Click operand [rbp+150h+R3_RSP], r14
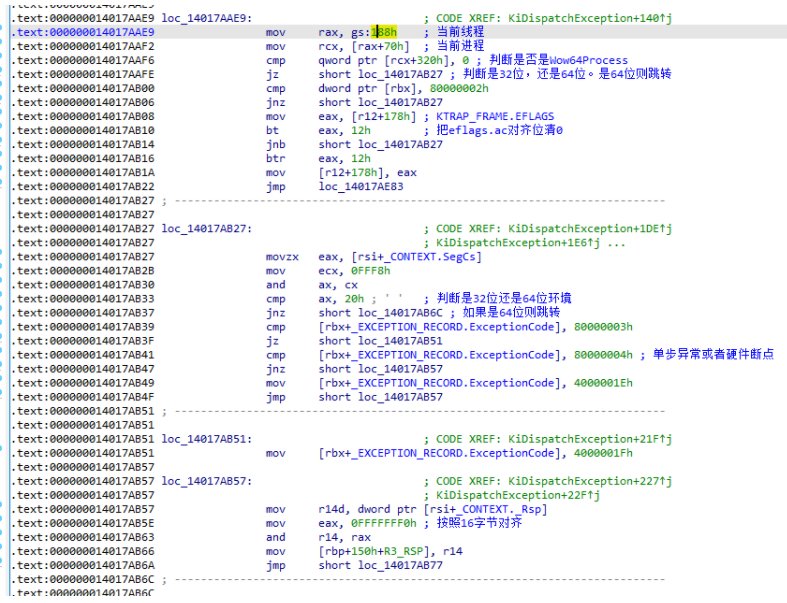Viewport: 787px width, 603px height. 390,551
